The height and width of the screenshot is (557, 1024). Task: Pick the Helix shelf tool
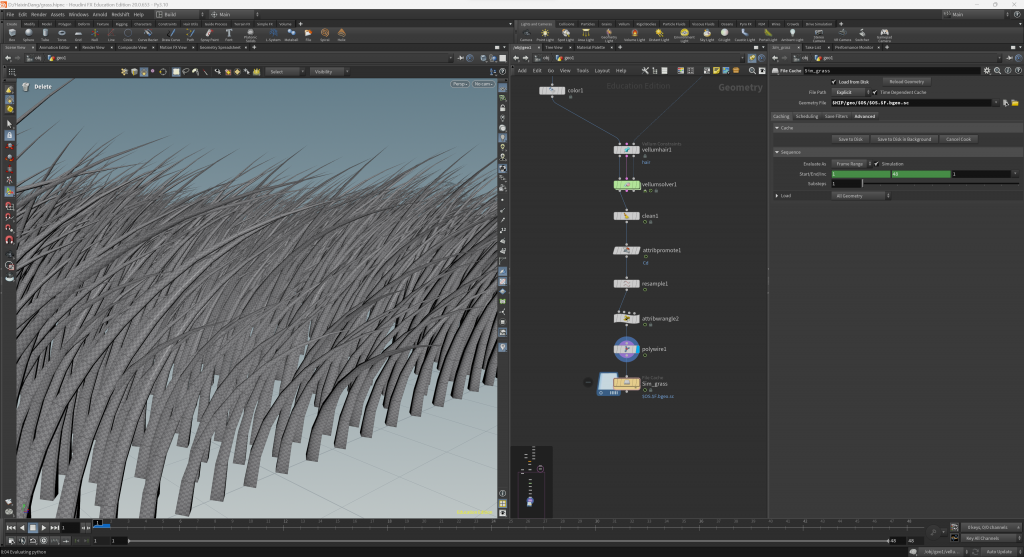click(341, 35)
